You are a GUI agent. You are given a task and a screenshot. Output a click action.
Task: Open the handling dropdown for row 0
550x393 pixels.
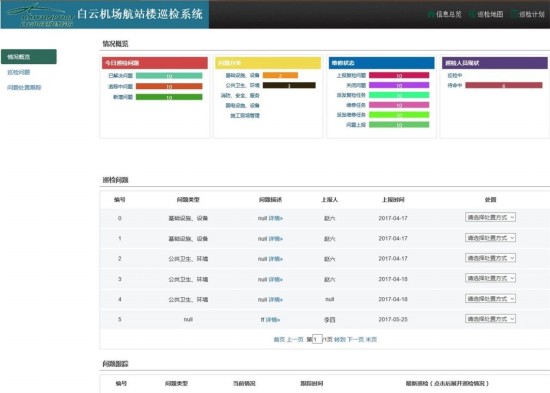coord(490,217)
